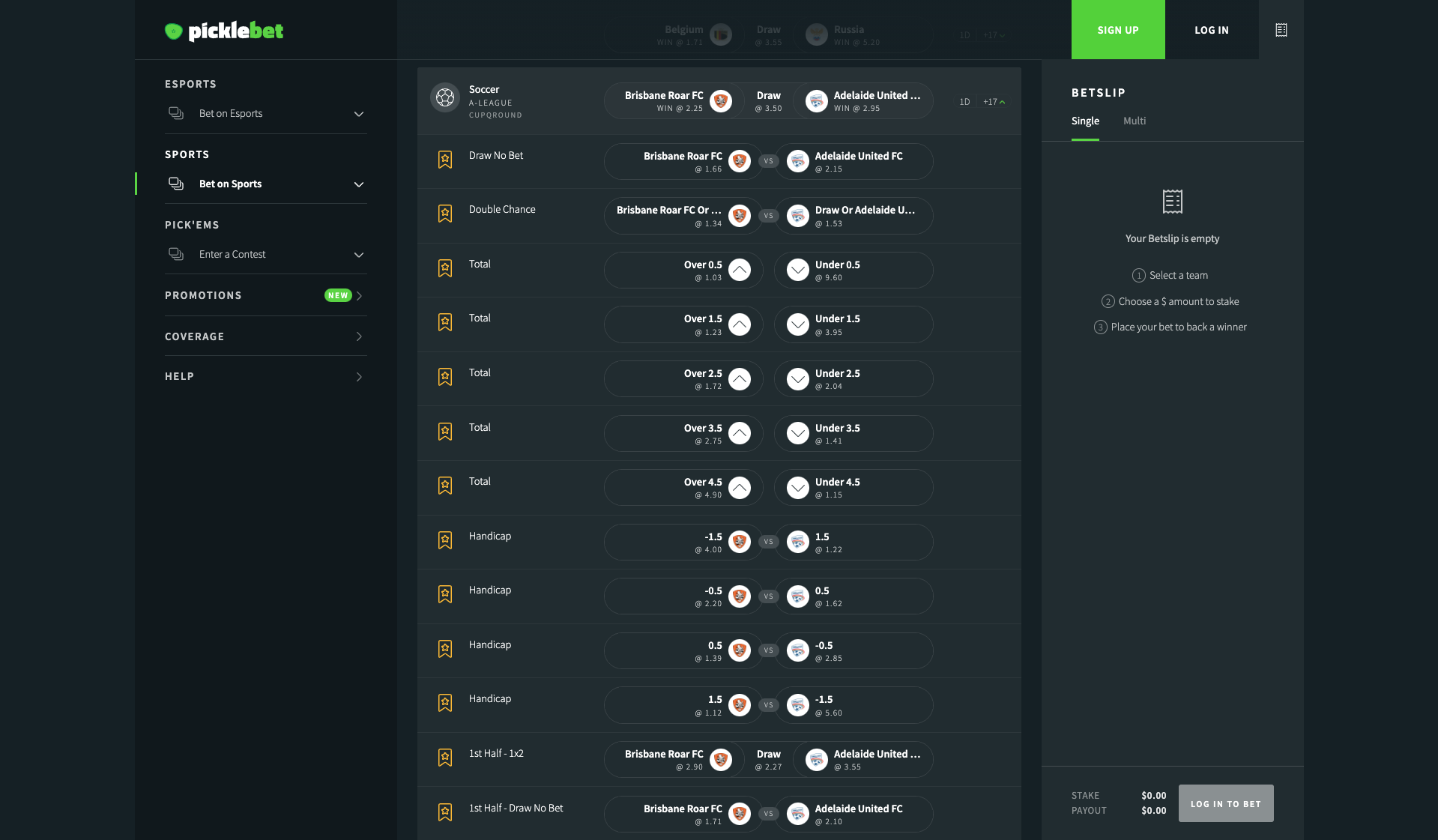Image resolution: width=1438 pixels, height=840 pixels.
Task: Click the empty betslip receipt icon
Action: [x=1172, y=202]
